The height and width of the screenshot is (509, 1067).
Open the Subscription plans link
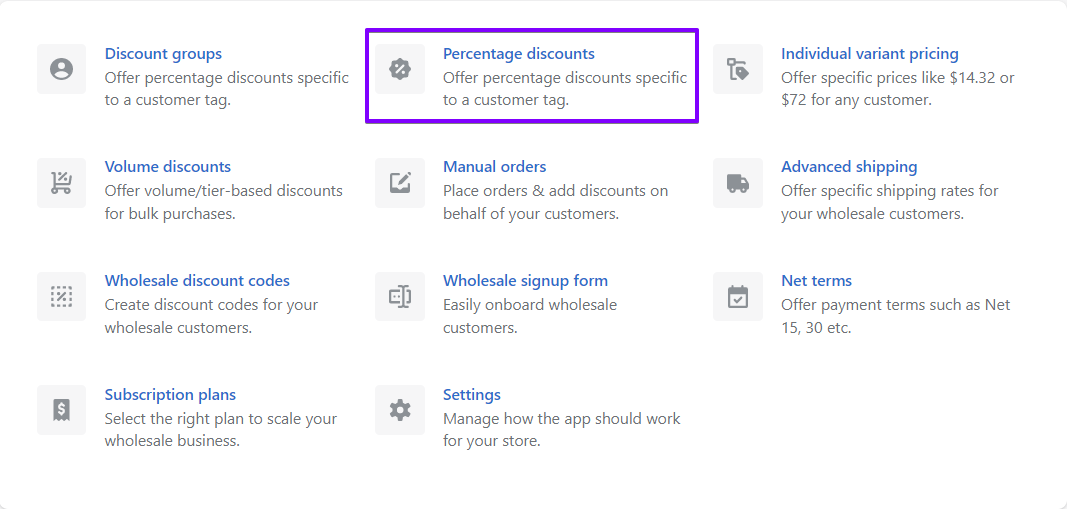tap(170, 394)
